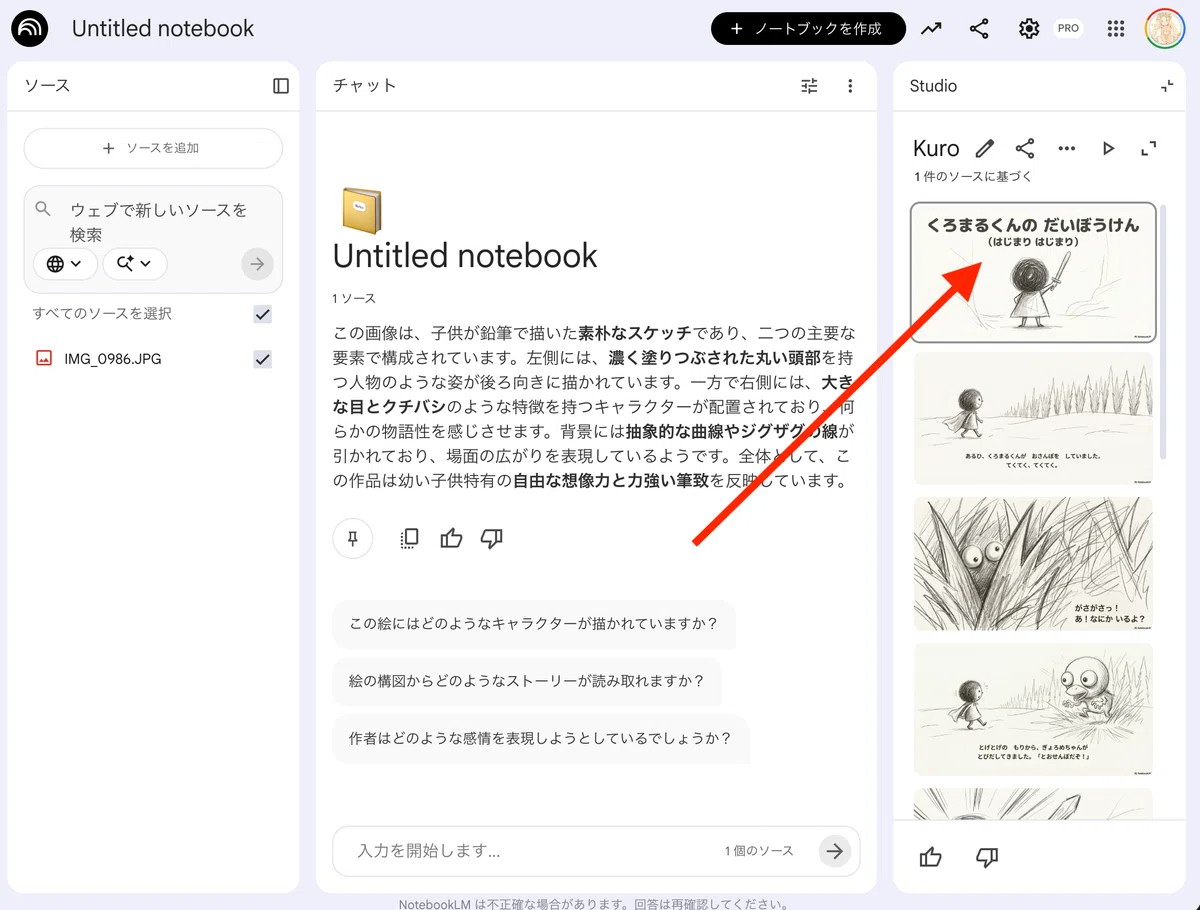Click the Untitled notebook header title
The width and height of the screenshot is (1200, 910).
tap(163, 29)
